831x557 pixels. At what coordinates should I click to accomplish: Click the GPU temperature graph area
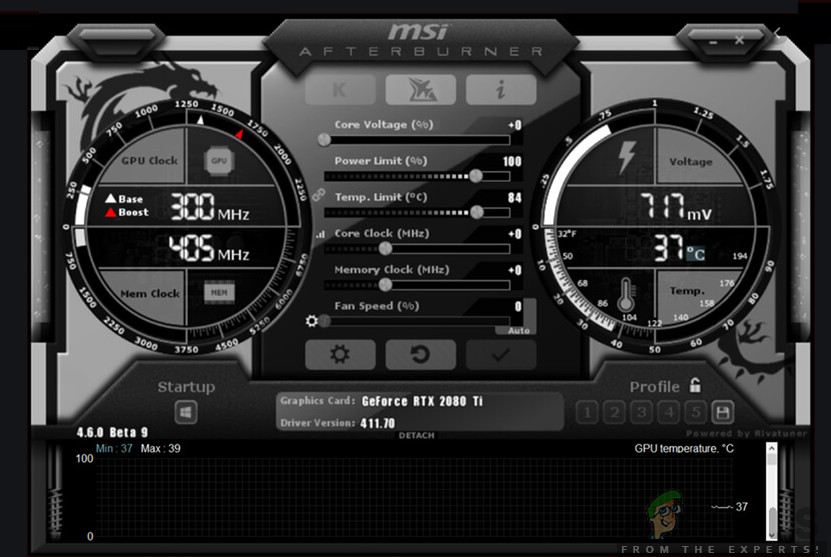(x=413, y=498)
